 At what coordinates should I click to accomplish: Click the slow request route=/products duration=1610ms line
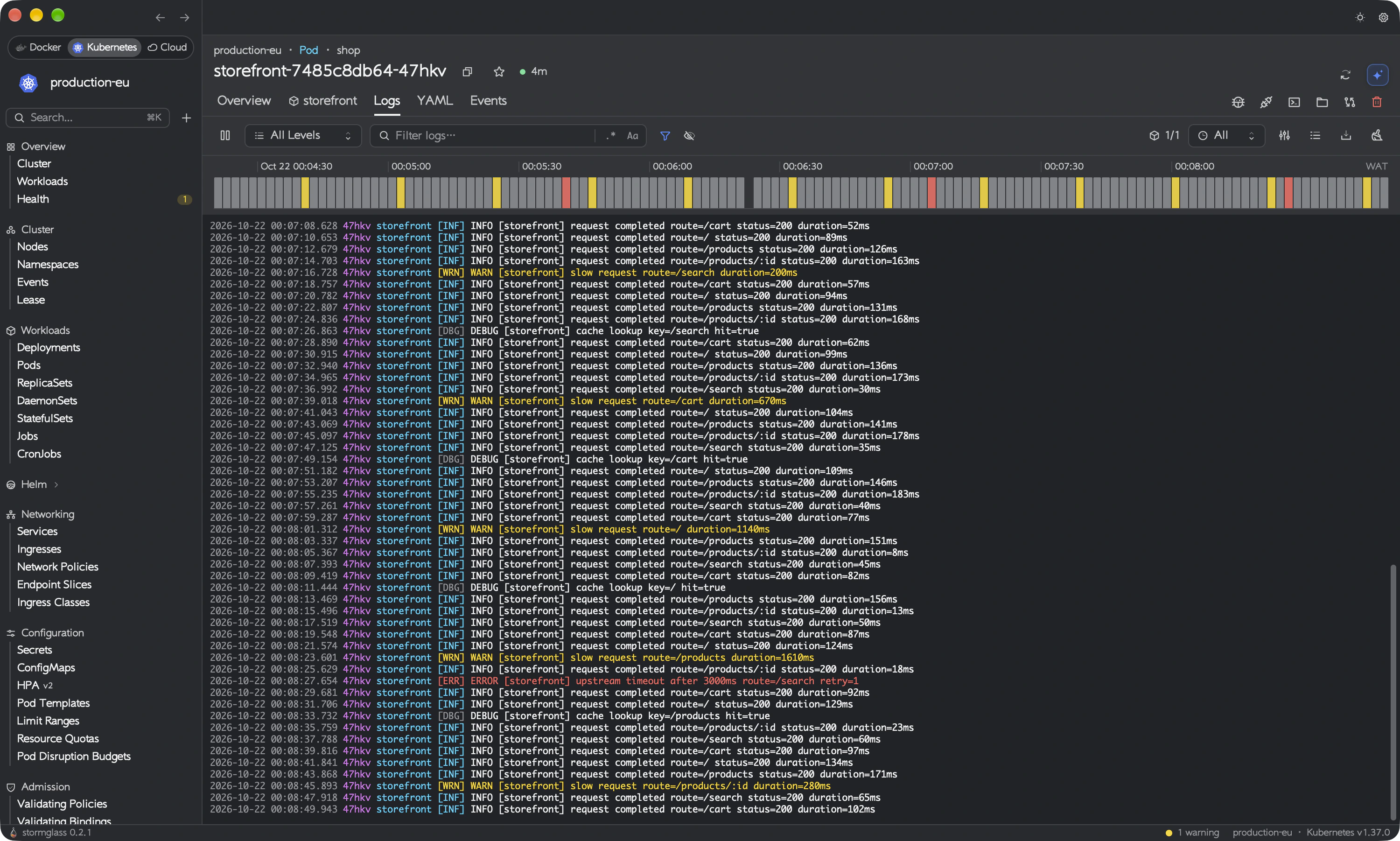[511, 658]
